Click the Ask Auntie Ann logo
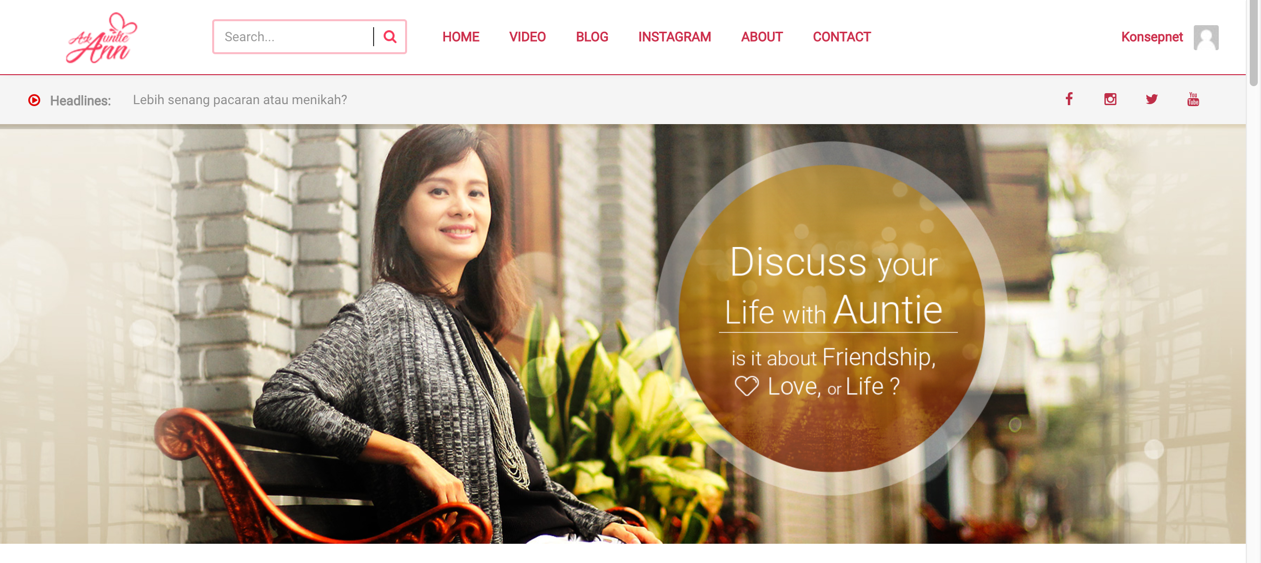 [x=102, y=38]
